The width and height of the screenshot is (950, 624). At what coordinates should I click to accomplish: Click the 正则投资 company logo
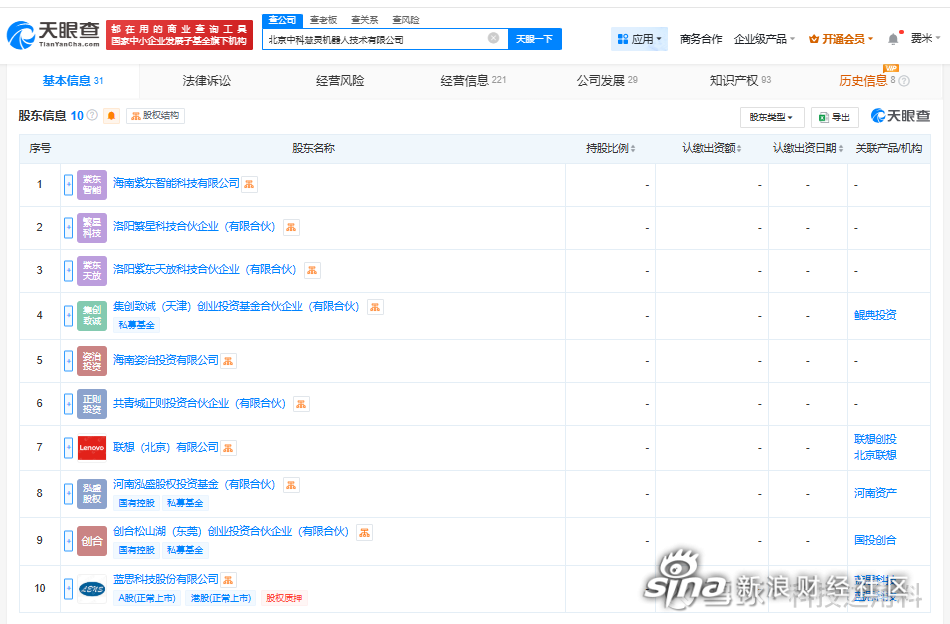[92, 404]
